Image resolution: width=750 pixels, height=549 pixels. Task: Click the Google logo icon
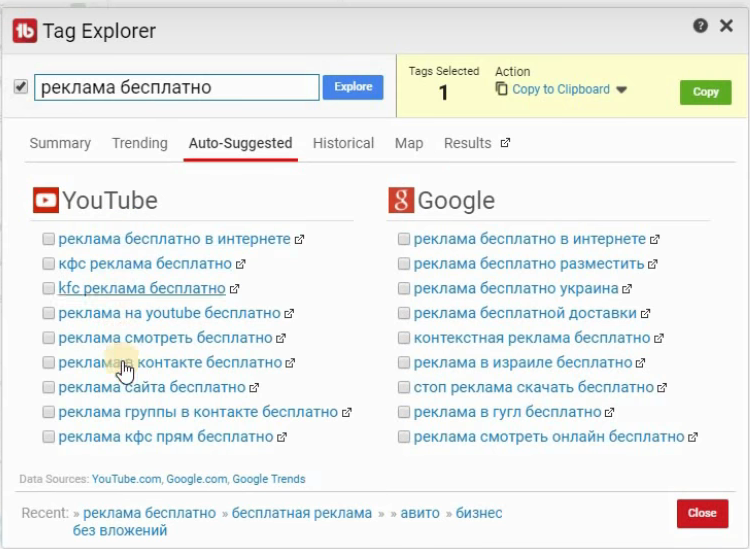(401, 200)
